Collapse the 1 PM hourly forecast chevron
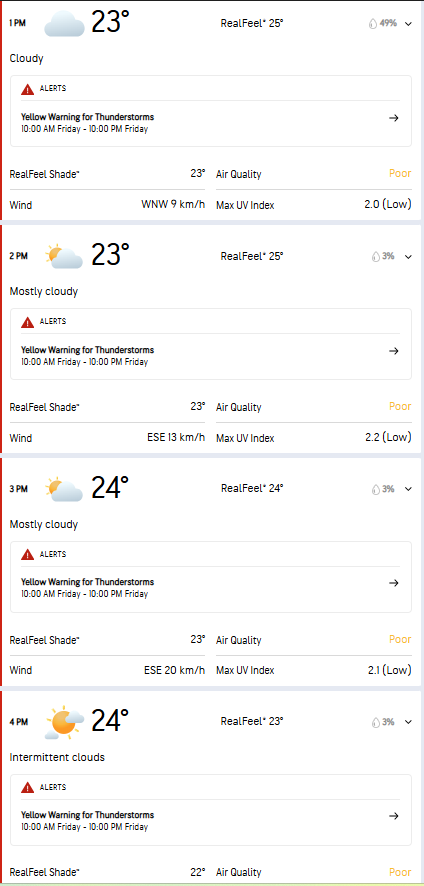Screen dimensions: 424x886 [409, 24]
